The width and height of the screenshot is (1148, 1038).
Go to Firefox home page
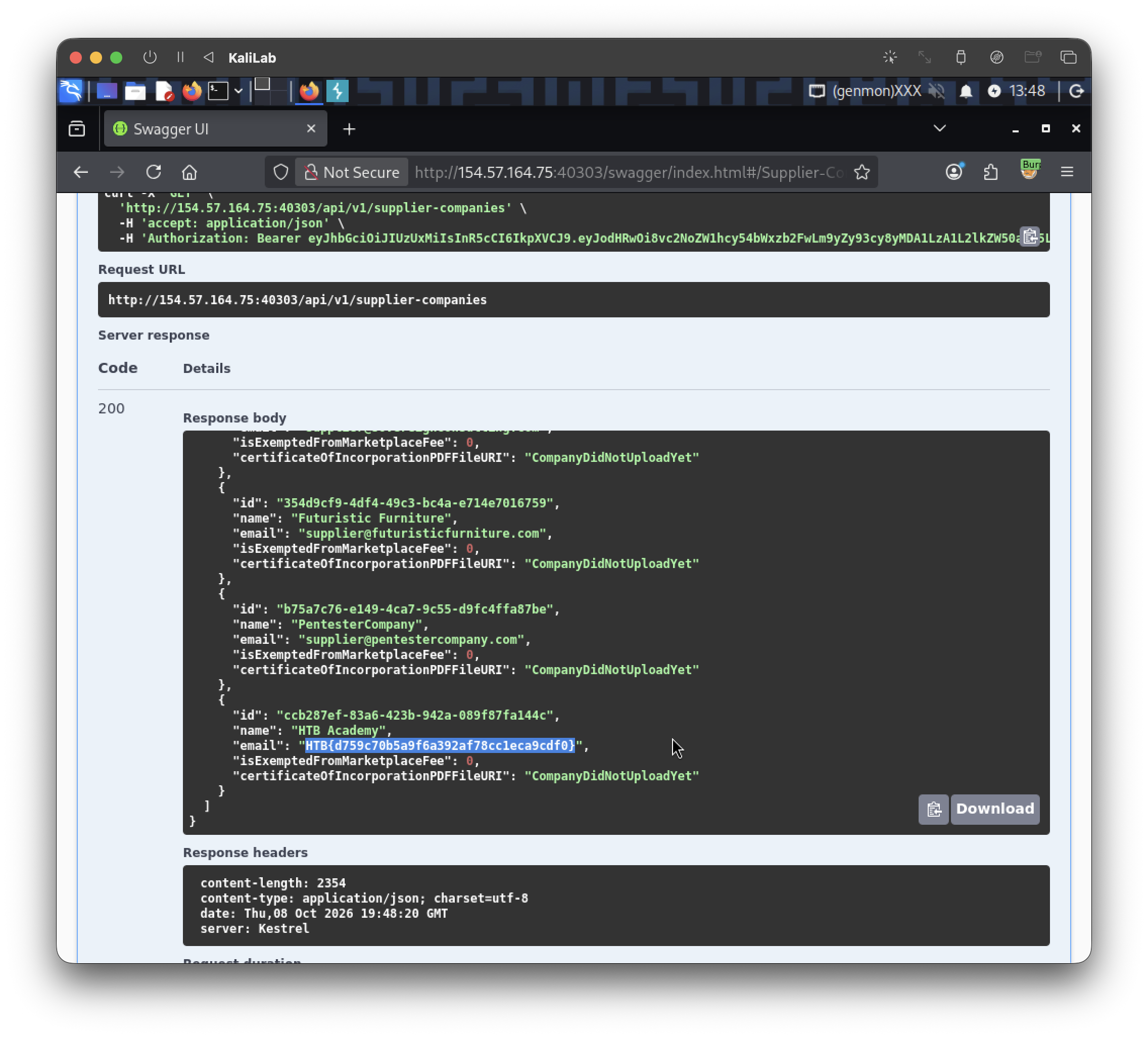tap(189, 172)
